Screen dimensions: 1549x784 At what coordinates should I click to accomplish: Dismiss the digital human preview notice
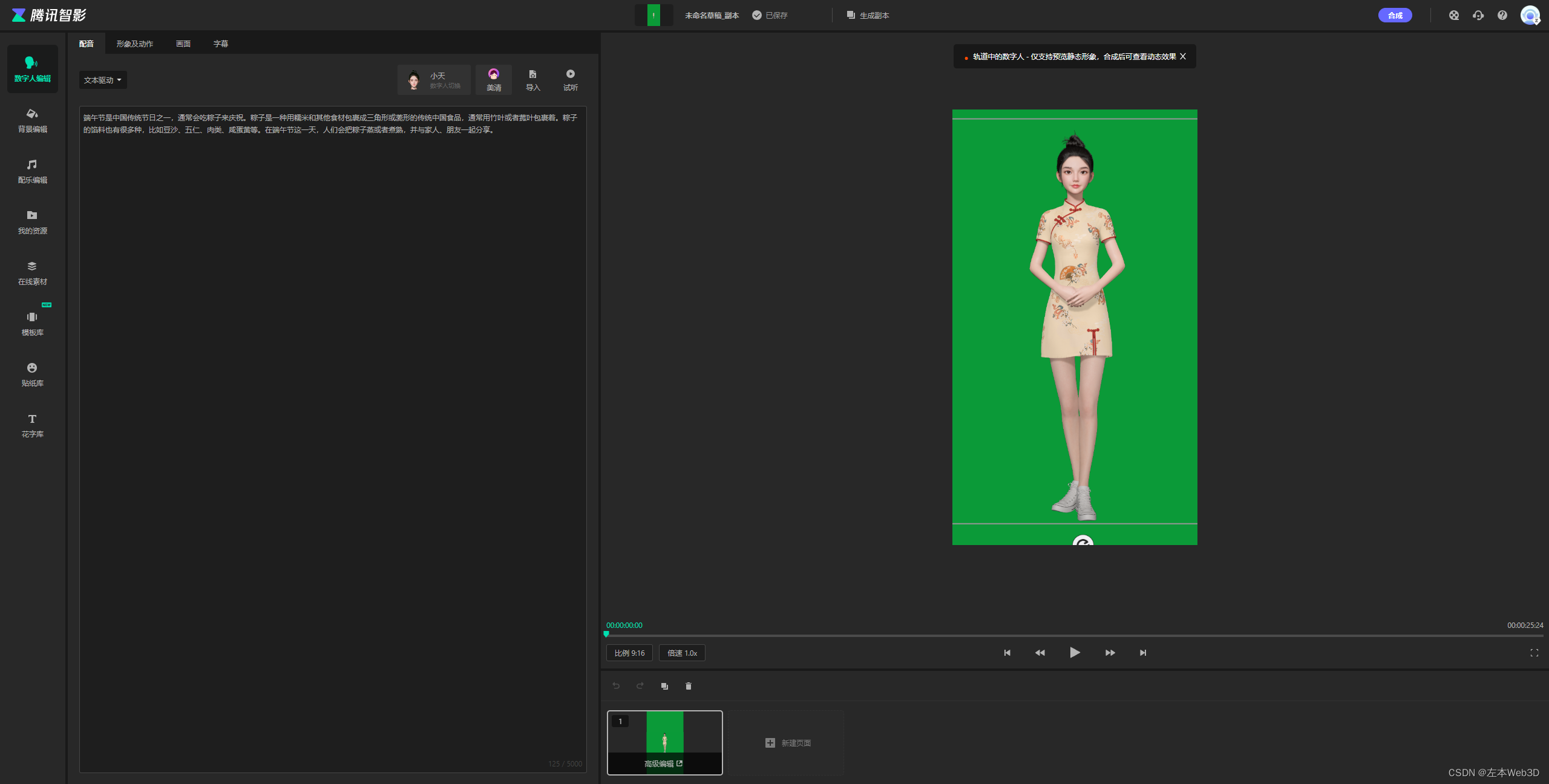point(1183,56)
